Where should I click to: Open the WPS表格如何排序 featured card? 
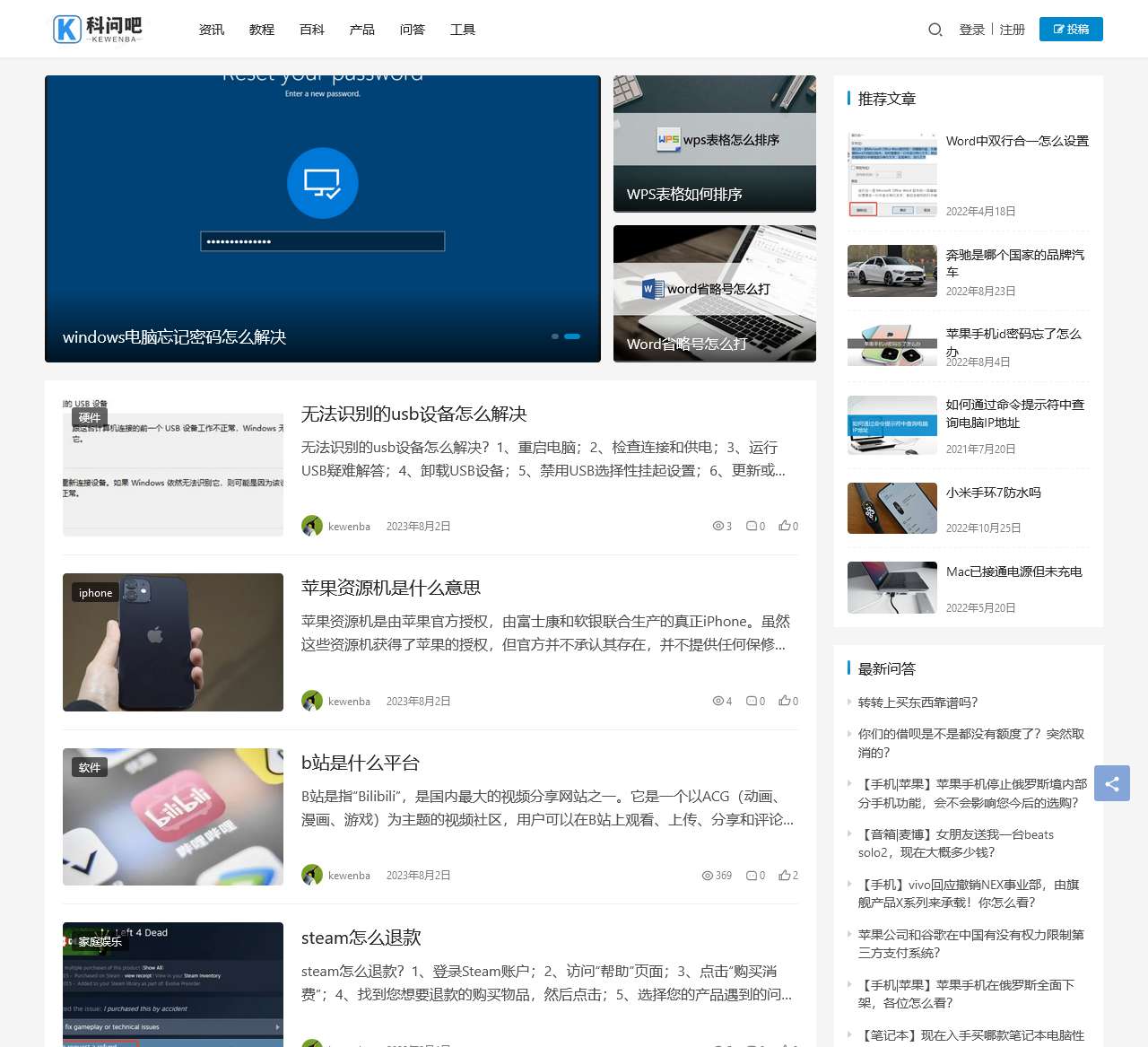pos(715,144)
